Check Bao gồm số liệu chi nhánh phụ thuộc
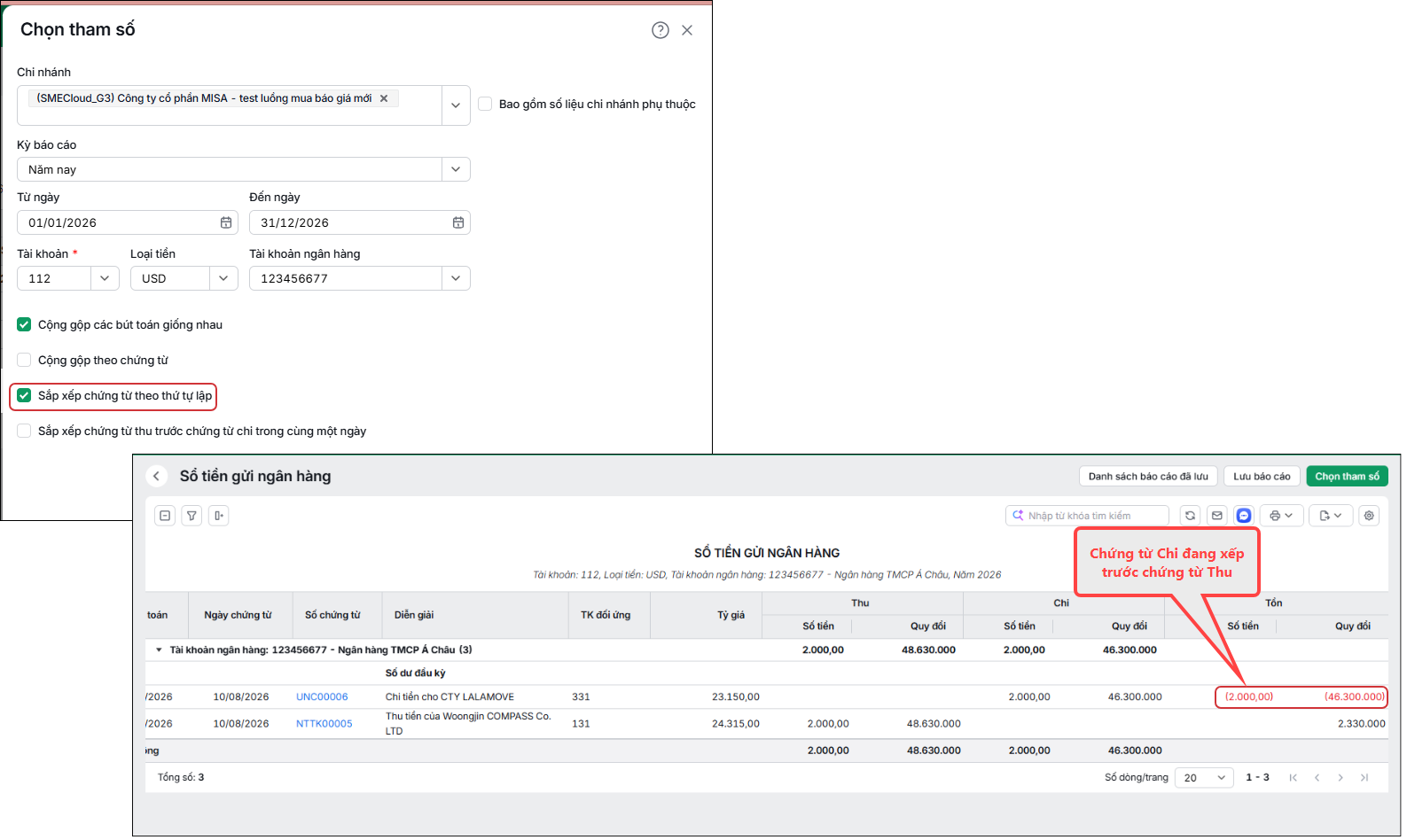Viewport: 1407px width, 840px height. [485, 104]
